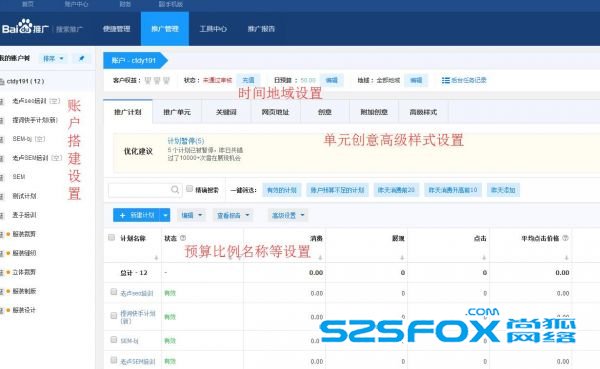
Task: Click the 客户权益 trophy icons
Action: [x=157, y=80]
